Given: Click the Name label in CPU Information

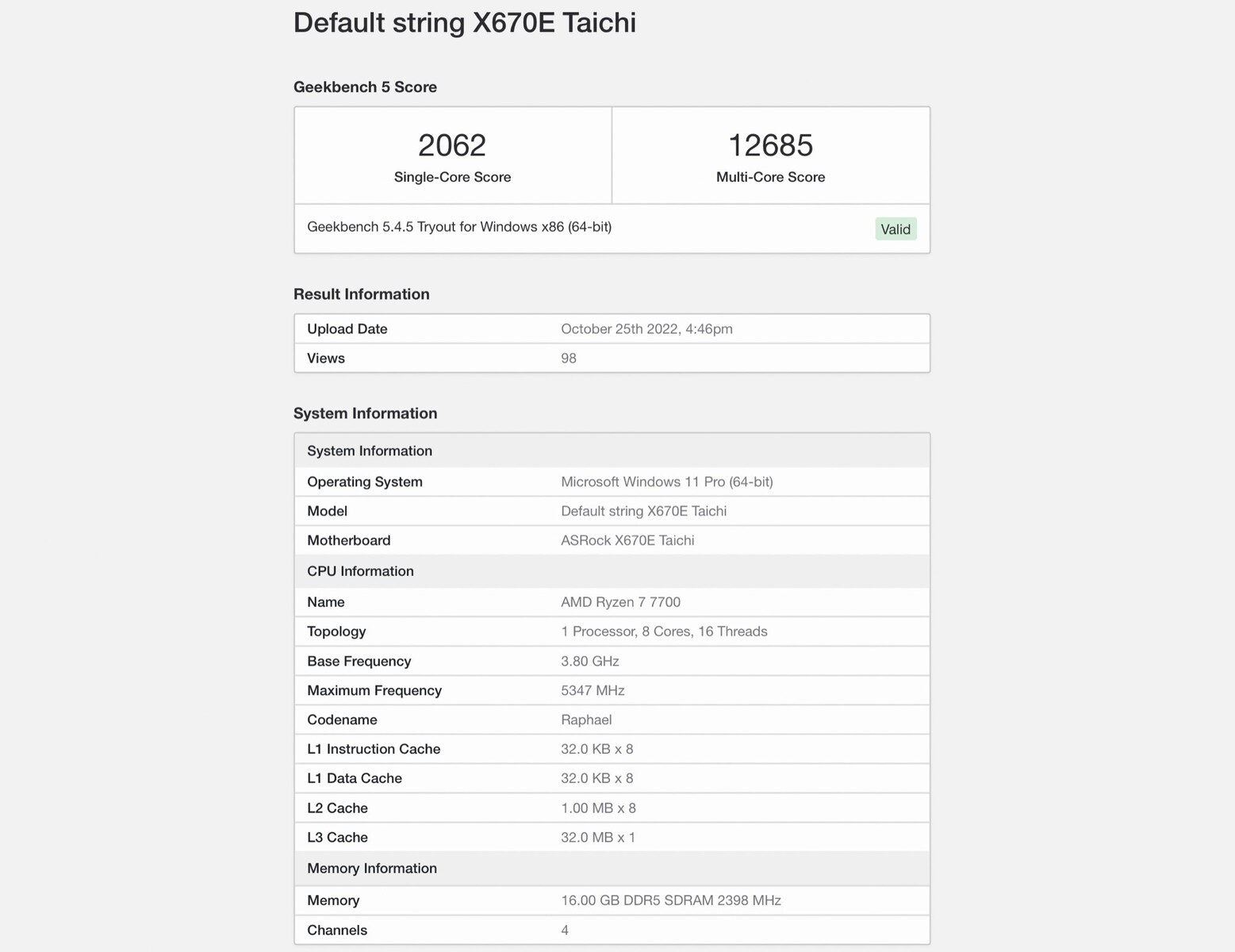Looking at the screenshot, I should point(326,602).
